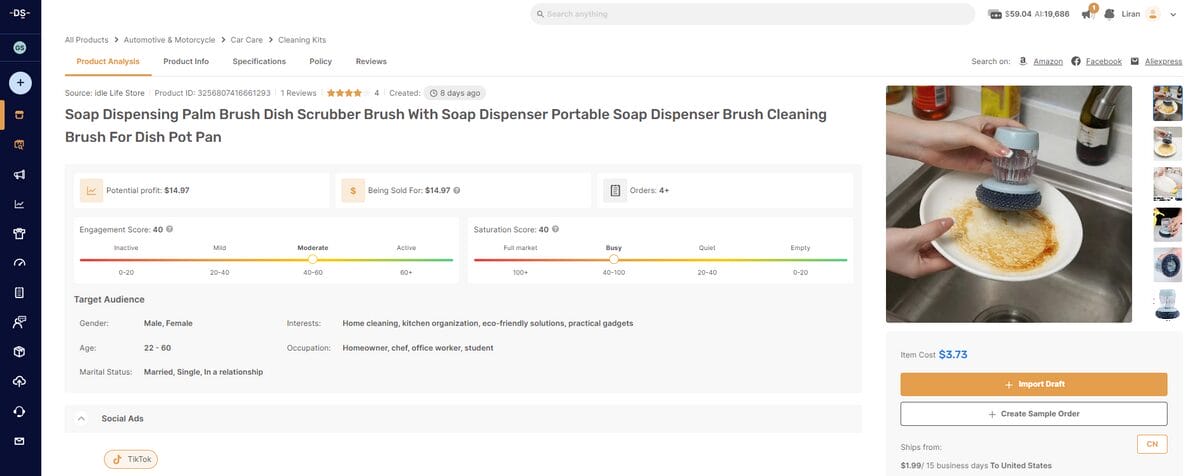Click Create Sample Order button
The width and height of the screenshot is (1200, 476).
(x=1033, y=413)
